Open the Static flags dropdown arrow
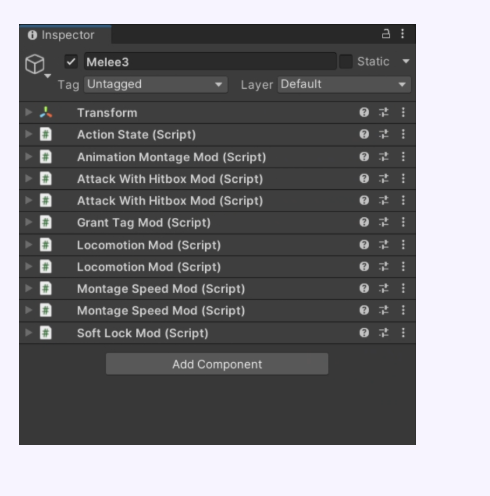Image resolution: width=490 pixels, height=496 pixels. point(406,61)
